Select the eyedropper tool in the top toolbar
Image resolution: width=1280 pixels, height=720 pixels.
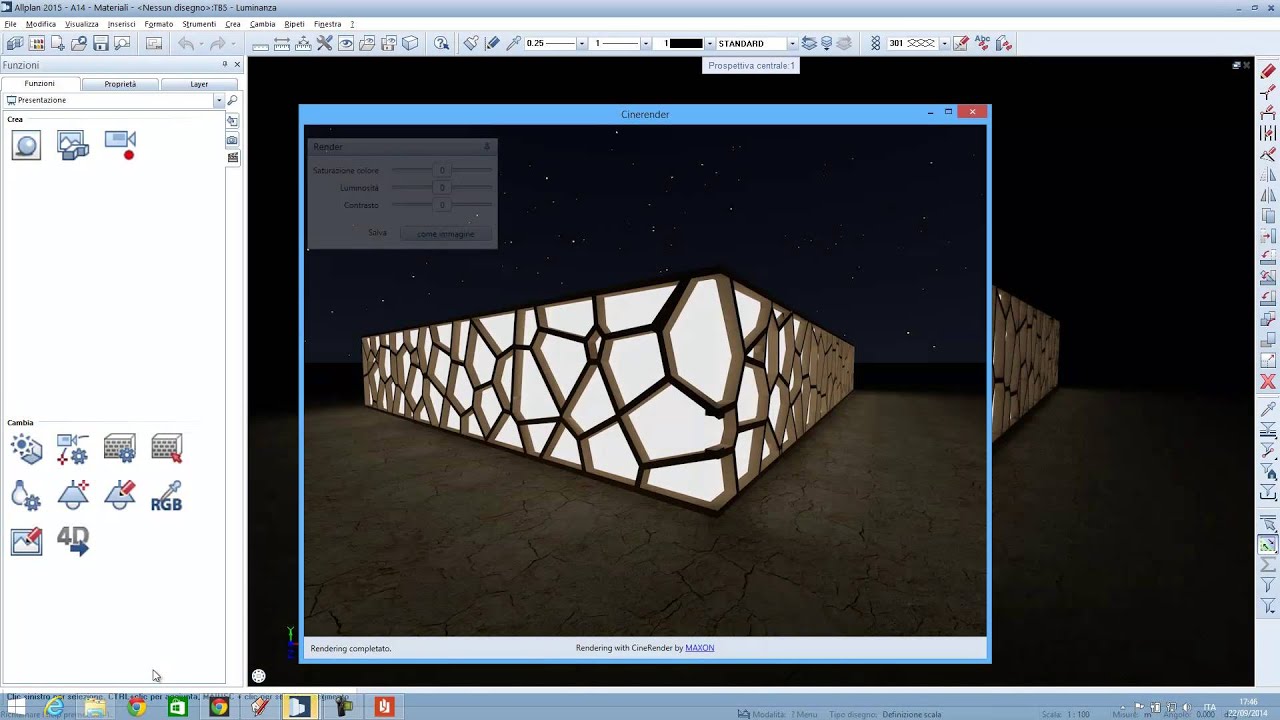coord(514,43)
